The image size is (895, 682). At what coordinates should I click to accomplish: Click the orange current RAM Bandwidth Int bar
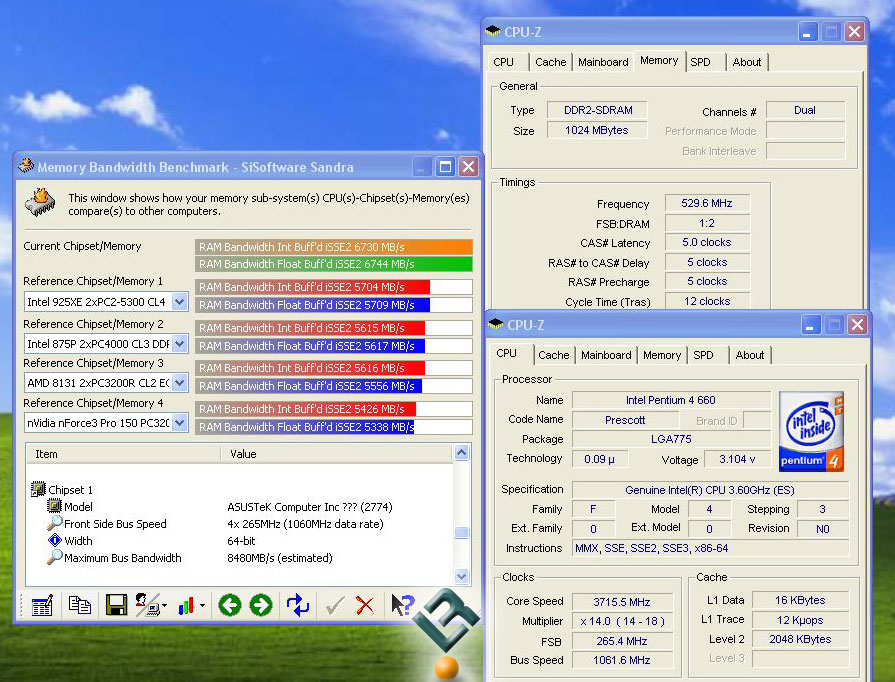333,247
